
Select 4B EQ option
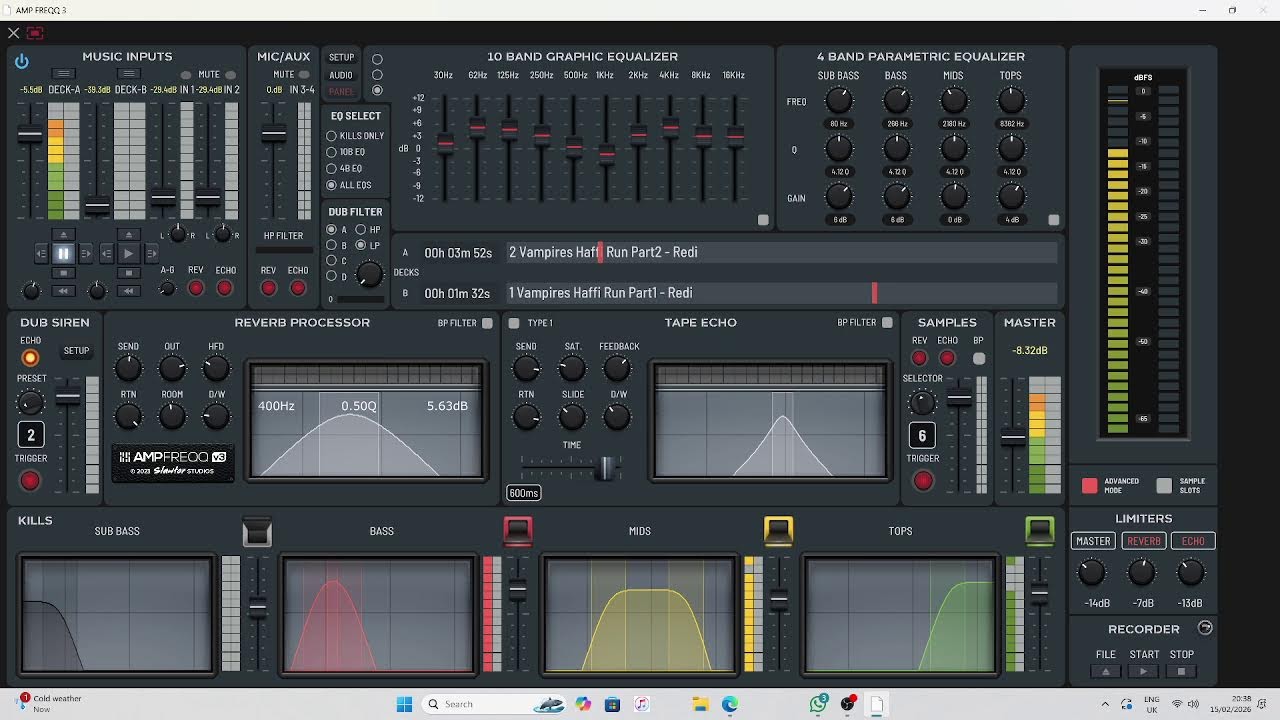click(331, 168)
